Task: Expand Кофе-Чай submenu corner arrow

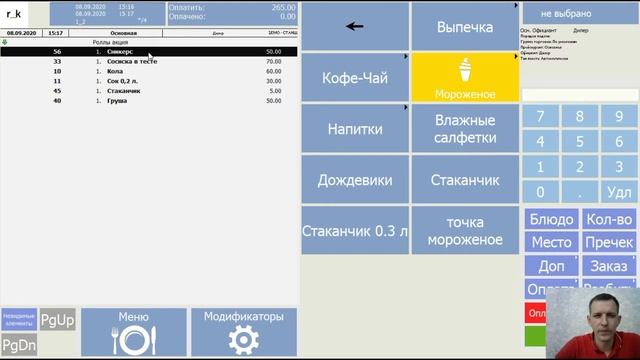Action: click(x=406, y=56)
